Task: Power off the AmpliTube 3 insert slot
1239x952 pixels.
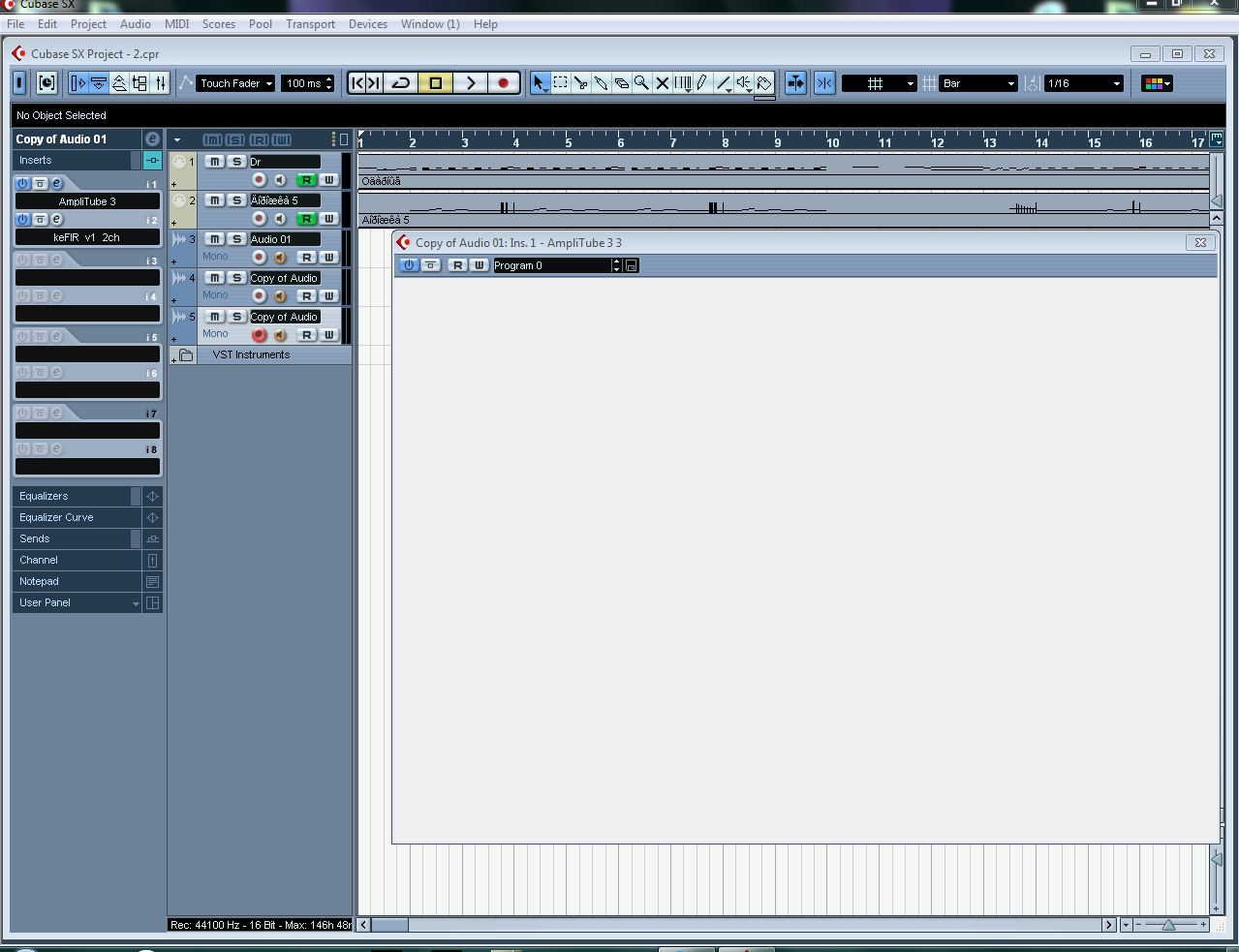Action: [22, 183]
